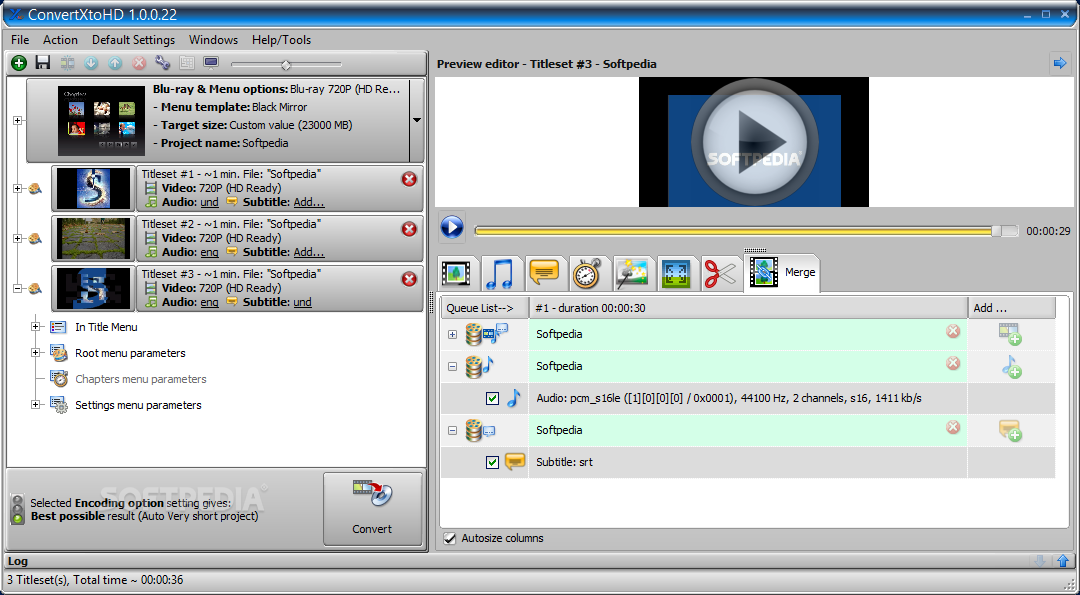Image resolution: width=1080 pixels, height=595 pixels.
Task: Expand the Root menu parameters node
Action: 35,353
